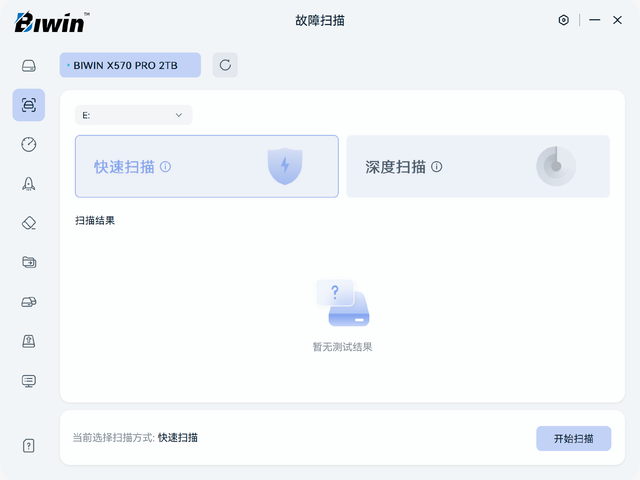Viewport: 640px width, 480px height.
Task: Open the performance speed test gauge icon
Action: [29, 144]
